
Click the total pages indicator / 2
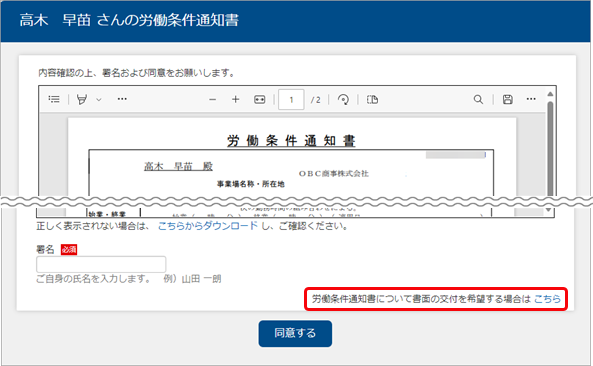[316, 100]
